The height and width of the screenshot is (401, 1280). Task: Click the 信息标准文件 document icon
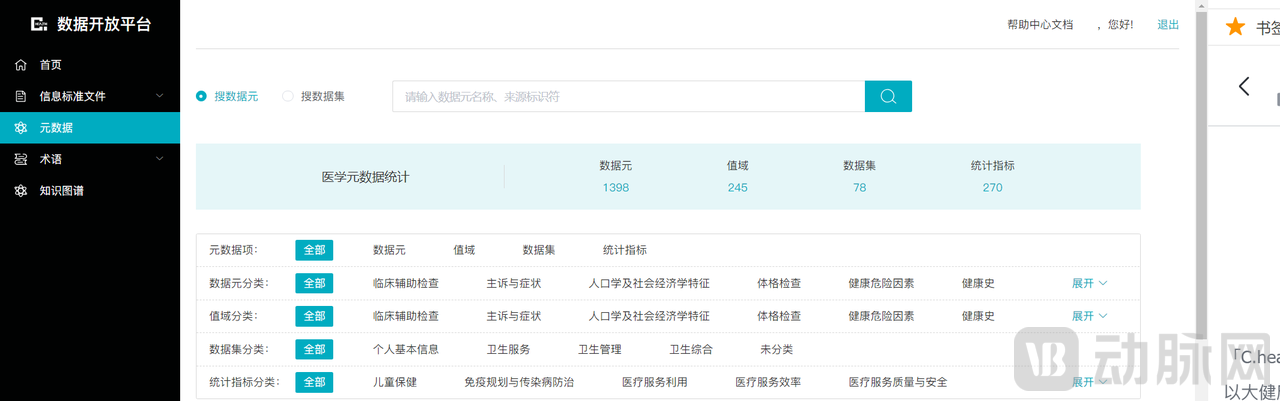click(x=21, y=96)
